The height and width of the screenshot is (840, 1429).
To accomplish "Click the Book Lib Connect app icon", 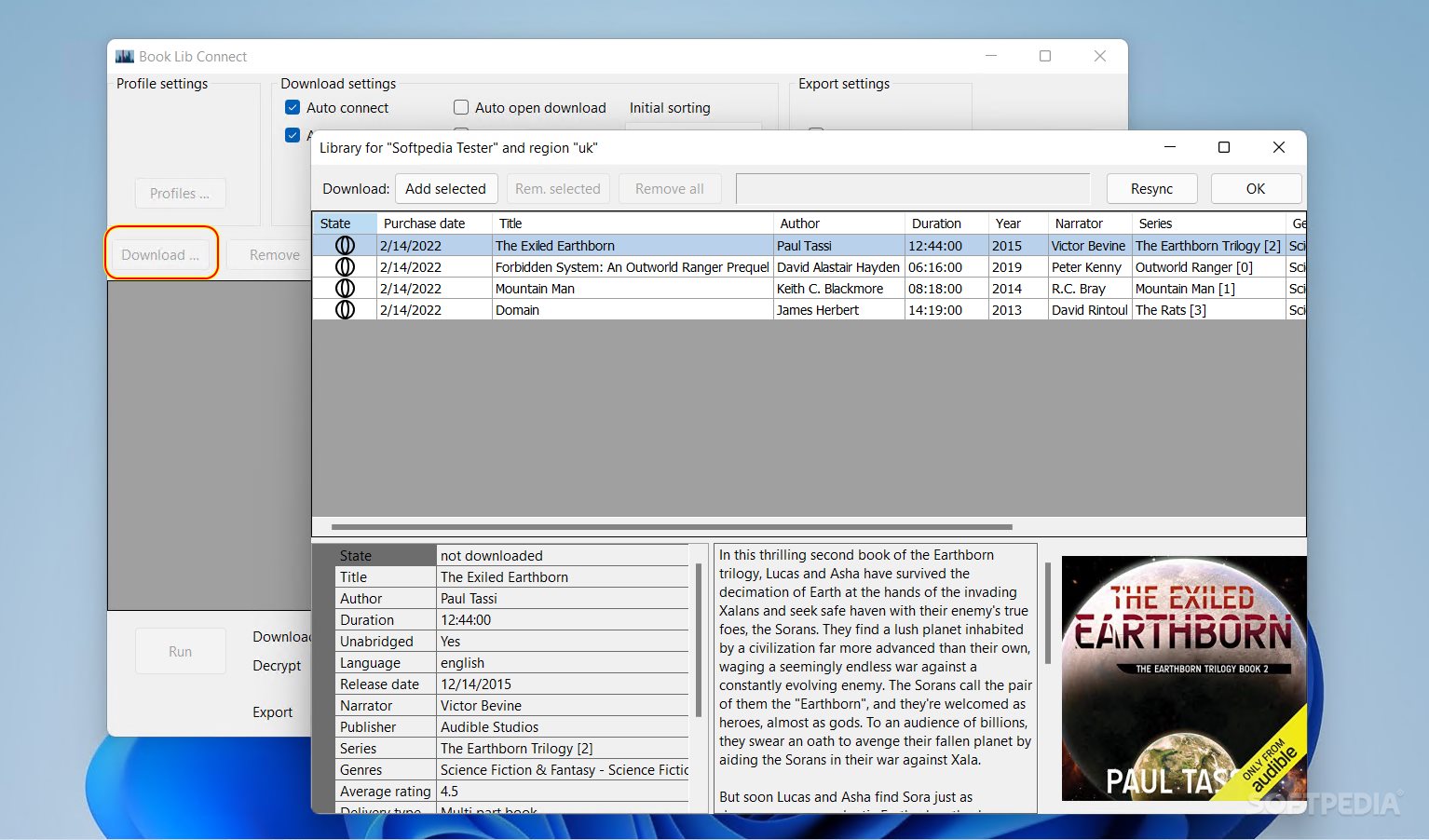I will (125, 57).
